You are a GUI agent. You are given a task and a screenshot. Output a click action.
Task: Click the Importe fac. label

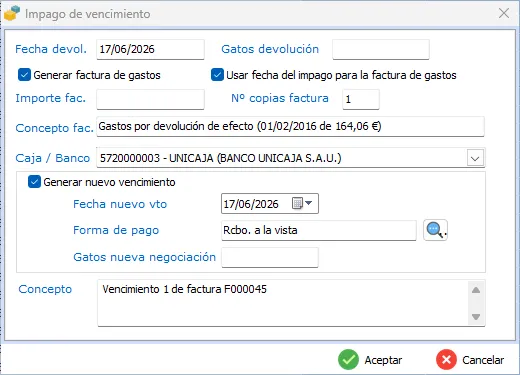[51, 98]
